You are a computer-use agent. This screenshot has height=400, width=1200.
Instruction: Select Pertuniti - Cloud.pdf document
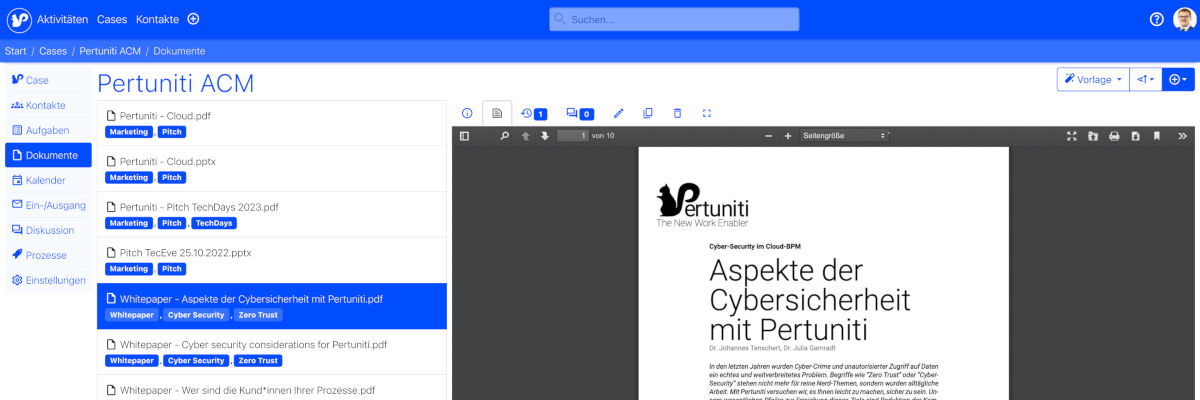272,123
